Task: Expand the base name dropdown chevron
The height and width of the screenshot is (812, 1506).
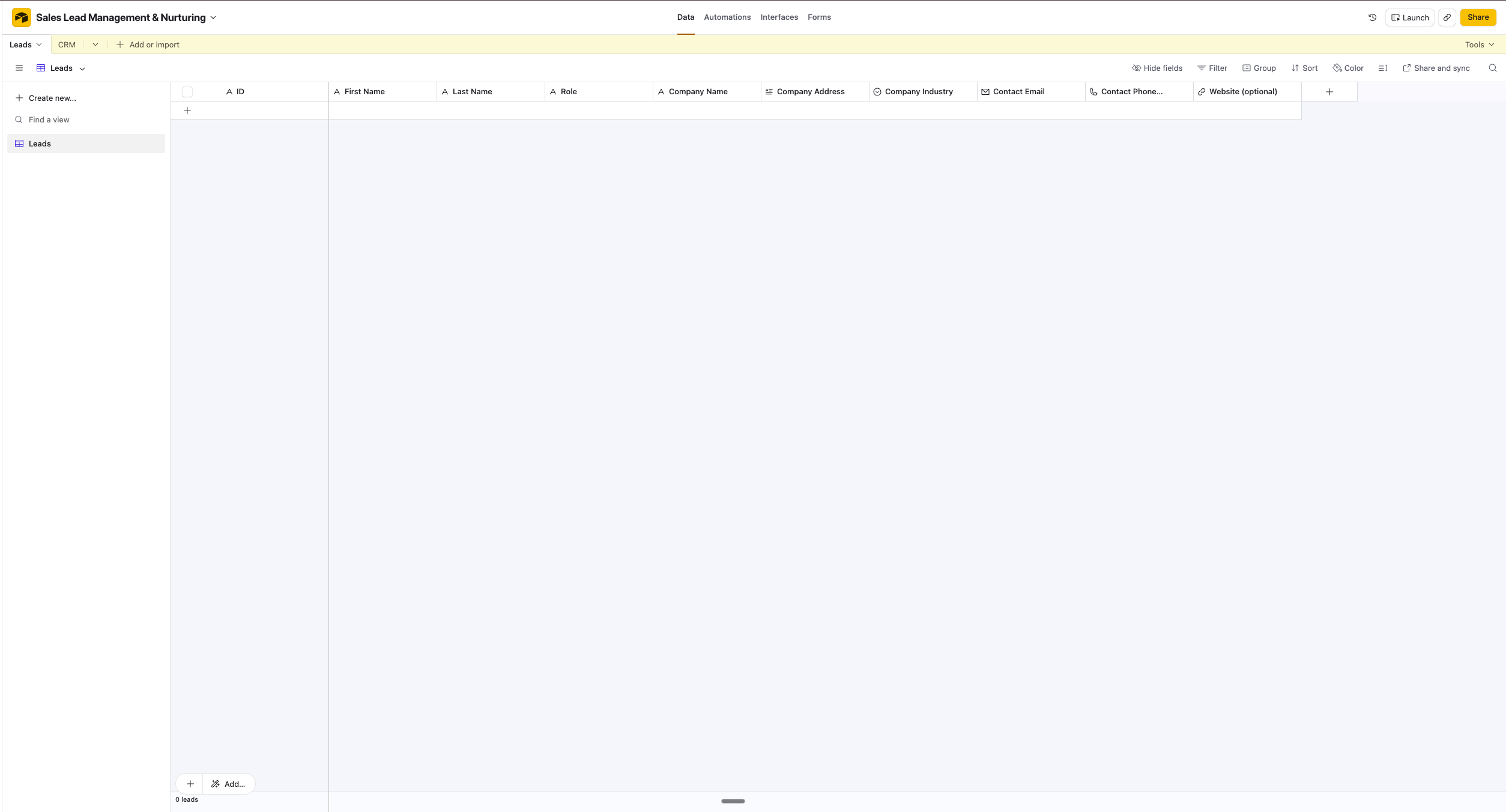Action: [213, 17]
